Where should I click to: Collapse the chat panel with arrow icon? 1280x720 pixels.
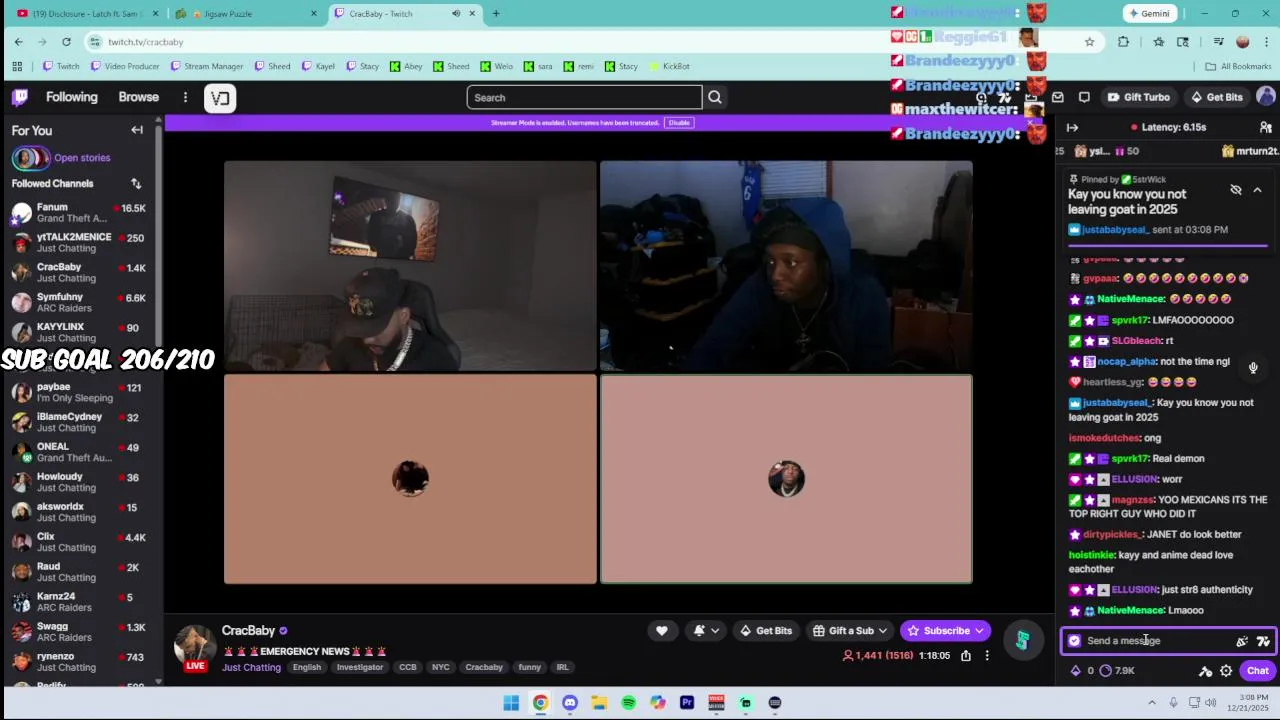tap(1072, 127)
